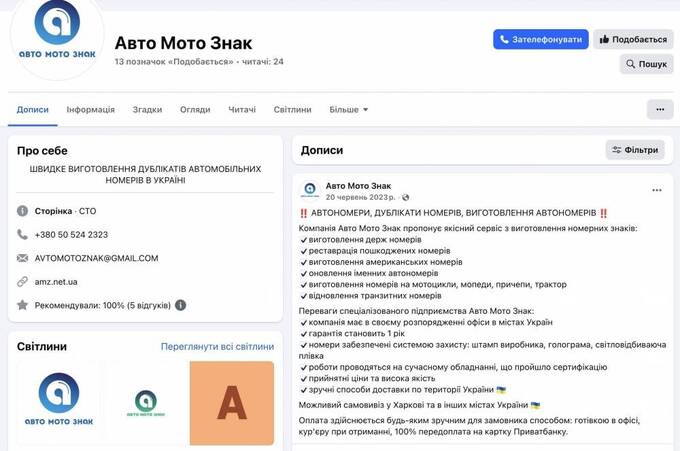This screenshot has height=451, width=680.
Task: Open the Світлини tab
Action: click(292, 109)
